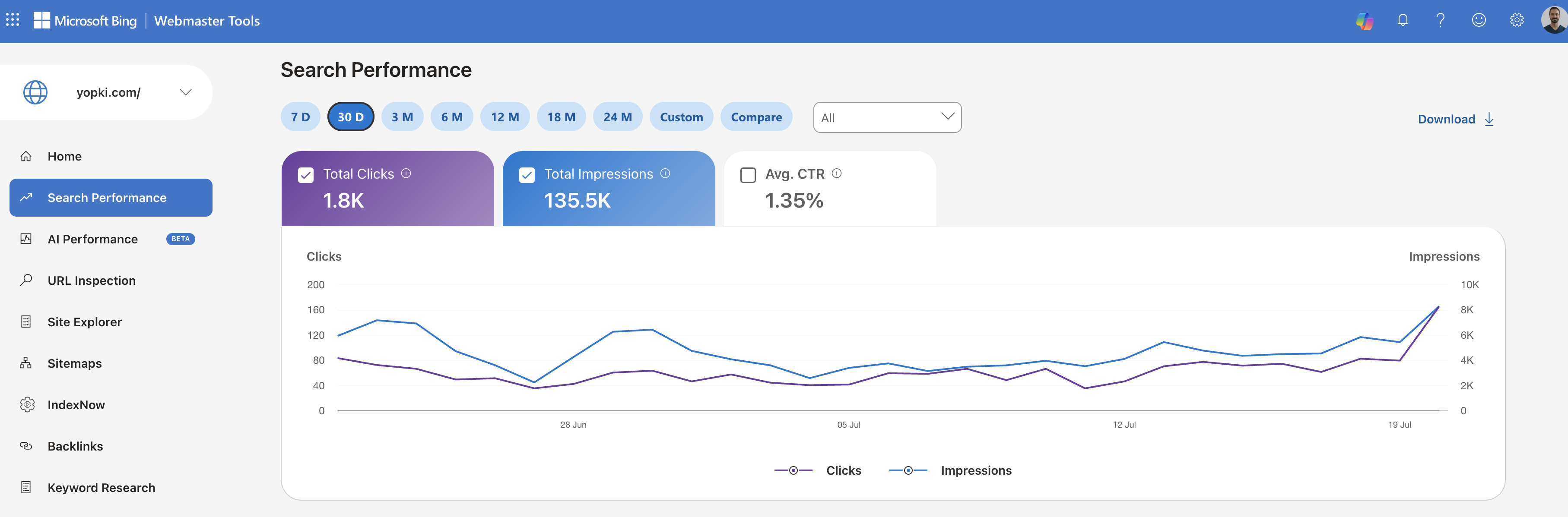The image size is (1568, 517).
Task: Open AI Performance menu item
Action: click(111, 239)
